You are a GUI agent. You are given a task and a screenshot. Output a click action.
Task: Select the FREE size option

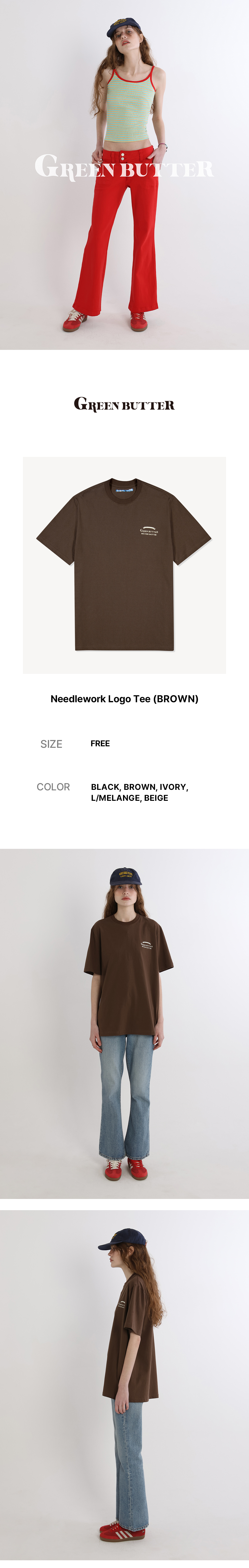[x=100, y=743]
